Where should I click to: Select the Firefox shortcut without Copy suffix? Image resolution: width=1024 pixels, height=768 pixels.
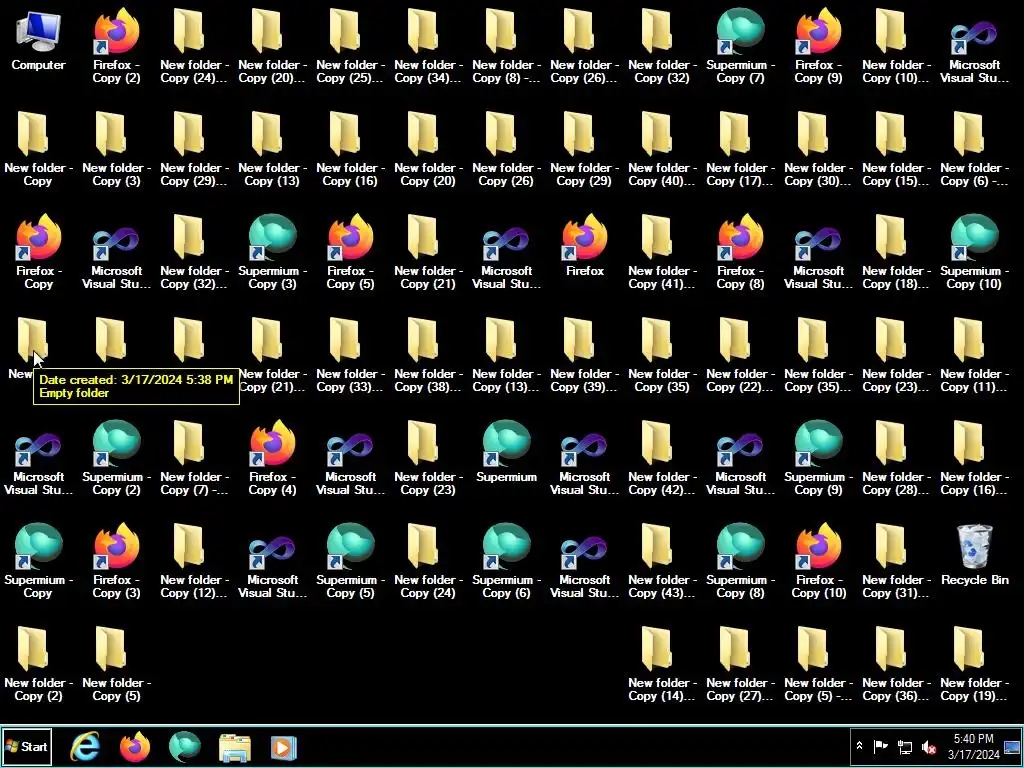(584, 248)
